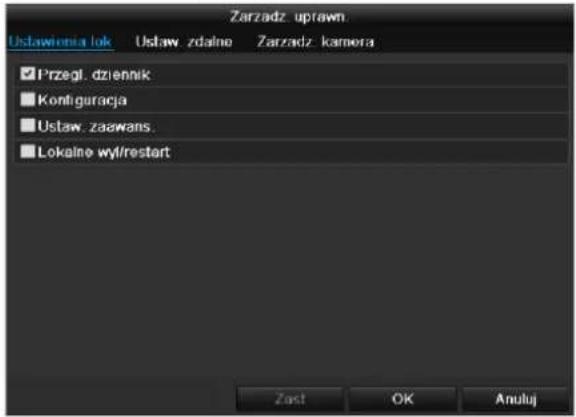Confirm permissions with the OK button
Image resolution: width=576 pixels, height=417 pixels.
click(x=403, y=399)
